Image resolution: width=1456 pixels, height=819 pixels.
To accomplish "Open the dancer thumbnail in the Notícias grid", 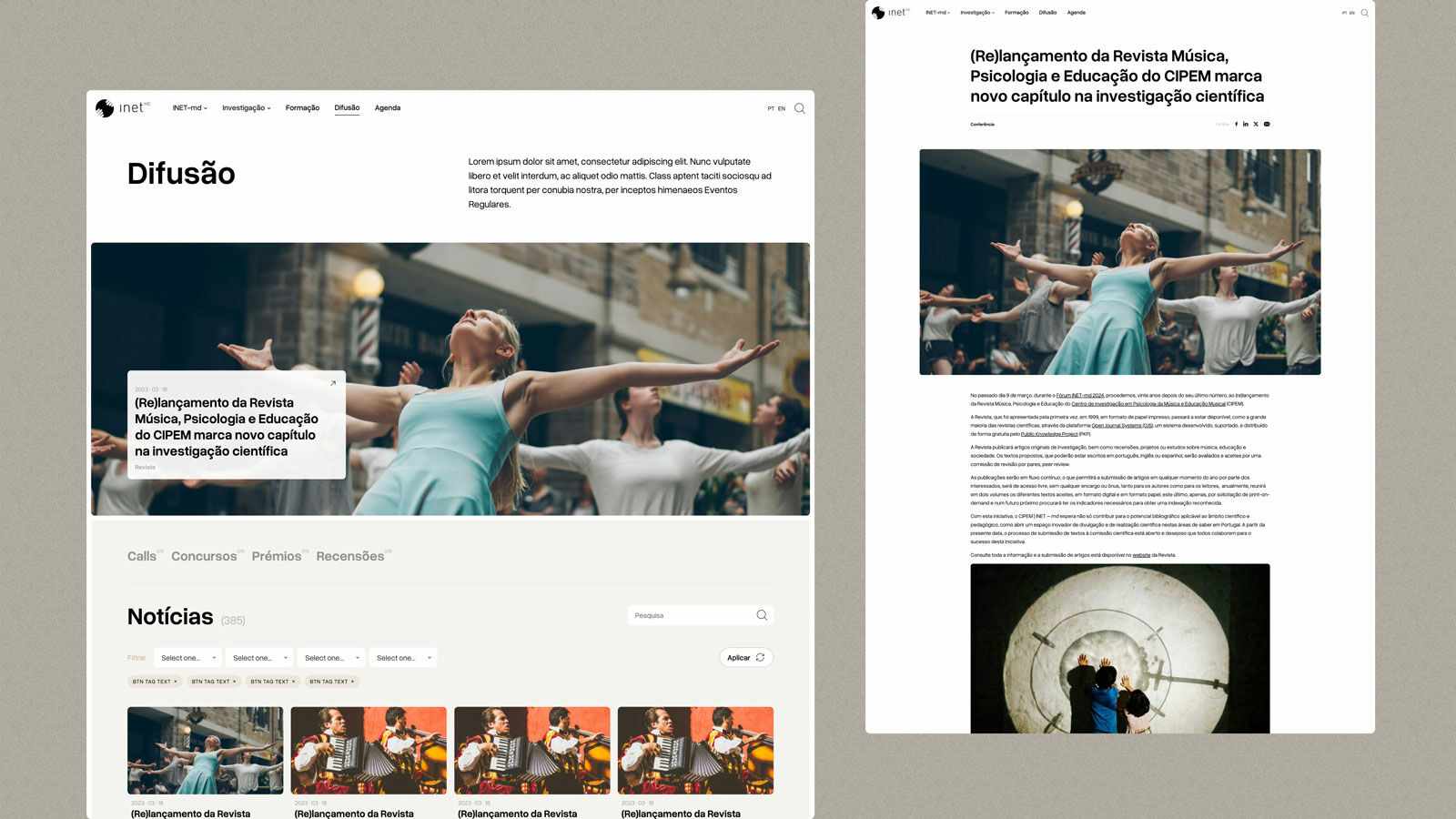I will pyautogui.click(x=206, y=751).
